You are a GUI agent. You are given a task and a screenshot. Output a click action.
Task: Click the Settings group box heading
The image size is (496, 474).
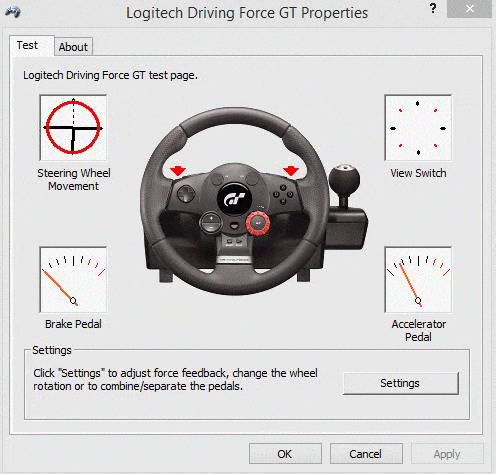[52, 350]
